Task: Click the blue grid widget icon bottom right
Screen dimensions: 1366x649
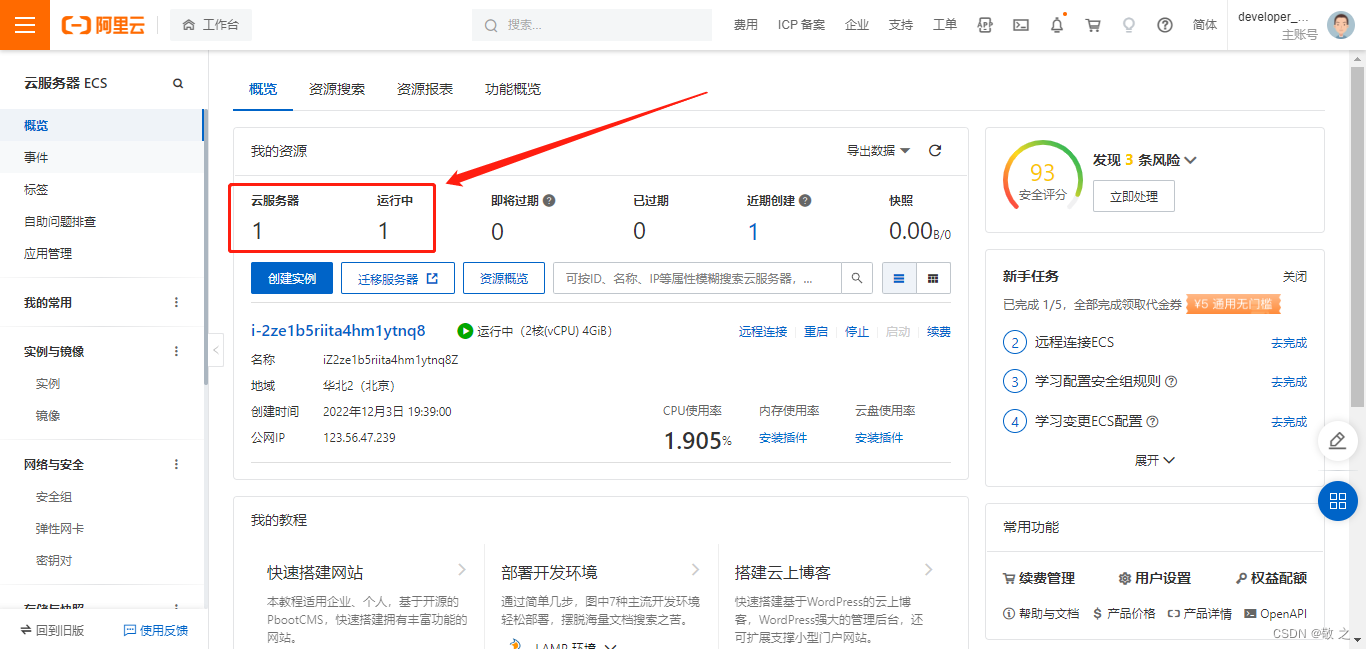Action: point(1338,501)
